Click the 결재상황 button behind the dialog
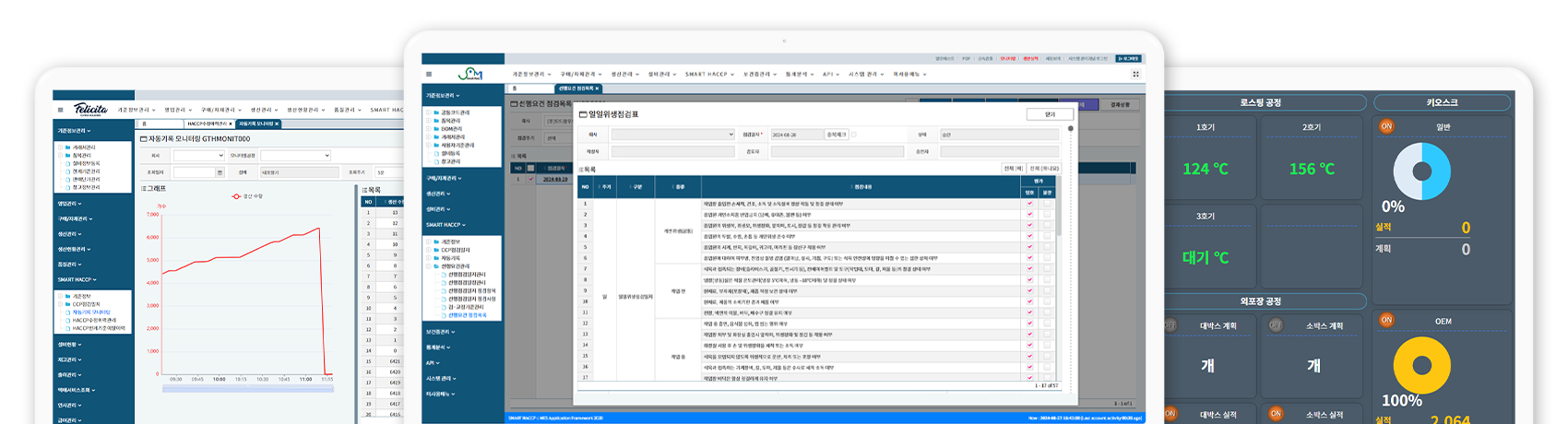Screen dimensions: 1568x424 (1120, 105)
